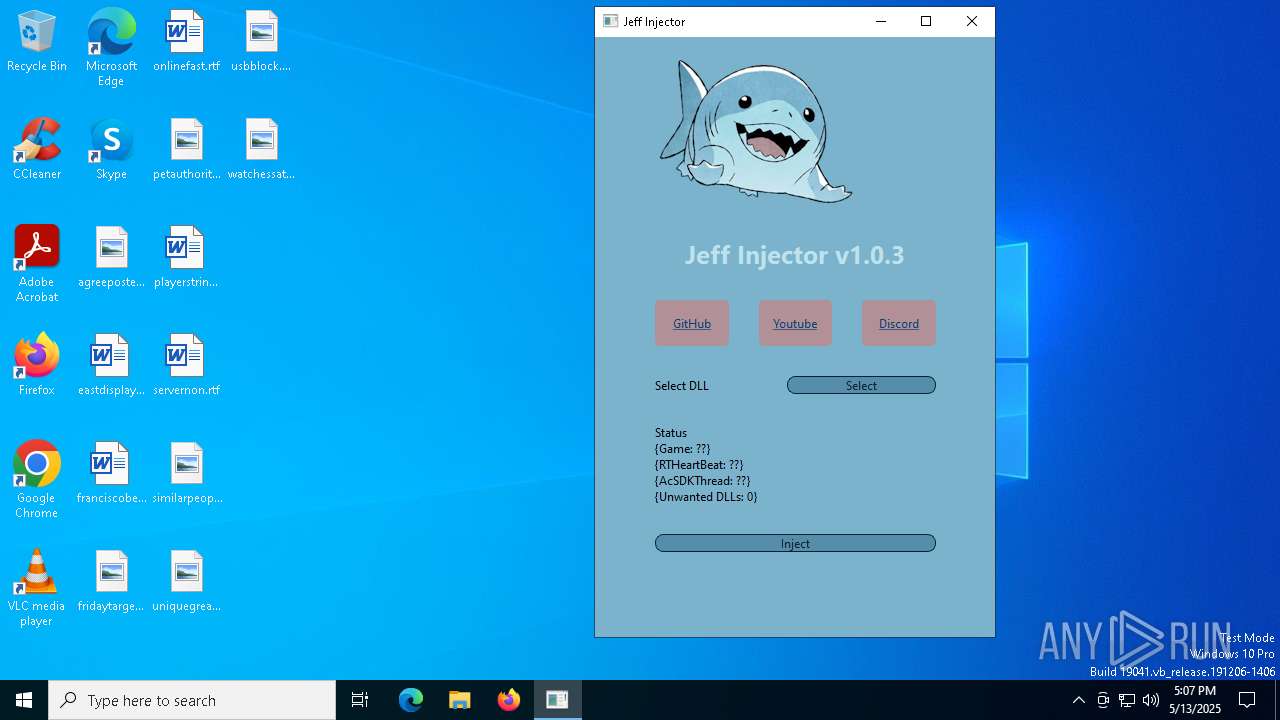
Task: Click Select button to choose DLL
Action: click(861, 385)
